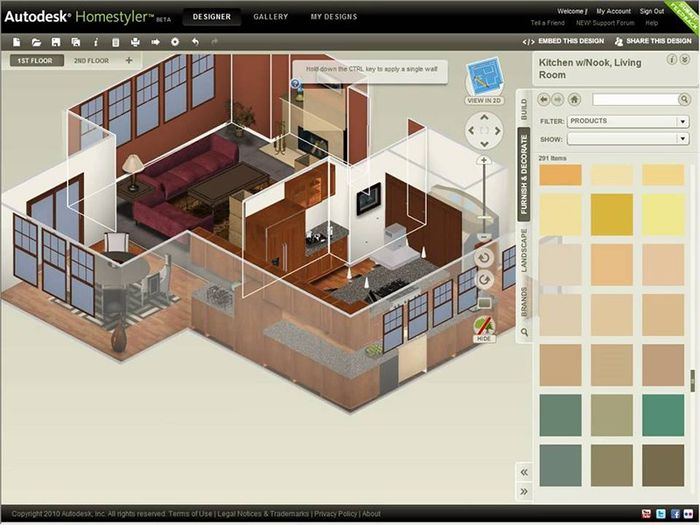Image resolution: width=700 pixels, height=525 pixels.
Task: Click Embed This Design
Action: coord(563,41)
